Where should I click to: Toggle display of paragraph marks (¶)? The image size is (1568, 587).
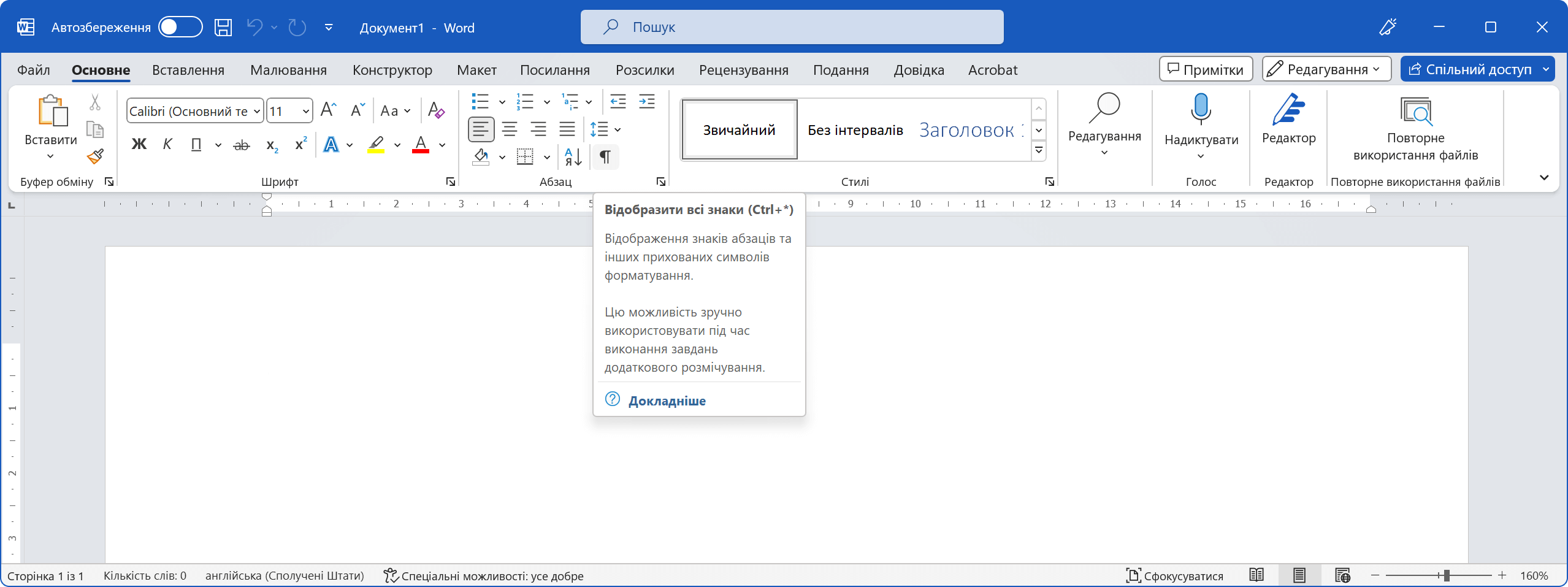[605, 157]
